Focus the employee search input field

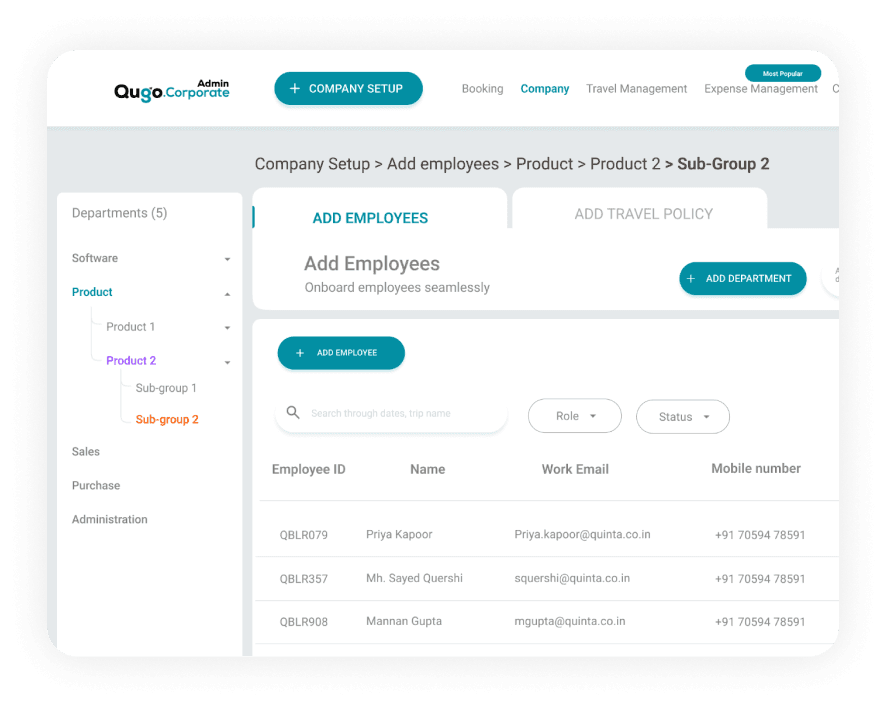coord(400,413)
